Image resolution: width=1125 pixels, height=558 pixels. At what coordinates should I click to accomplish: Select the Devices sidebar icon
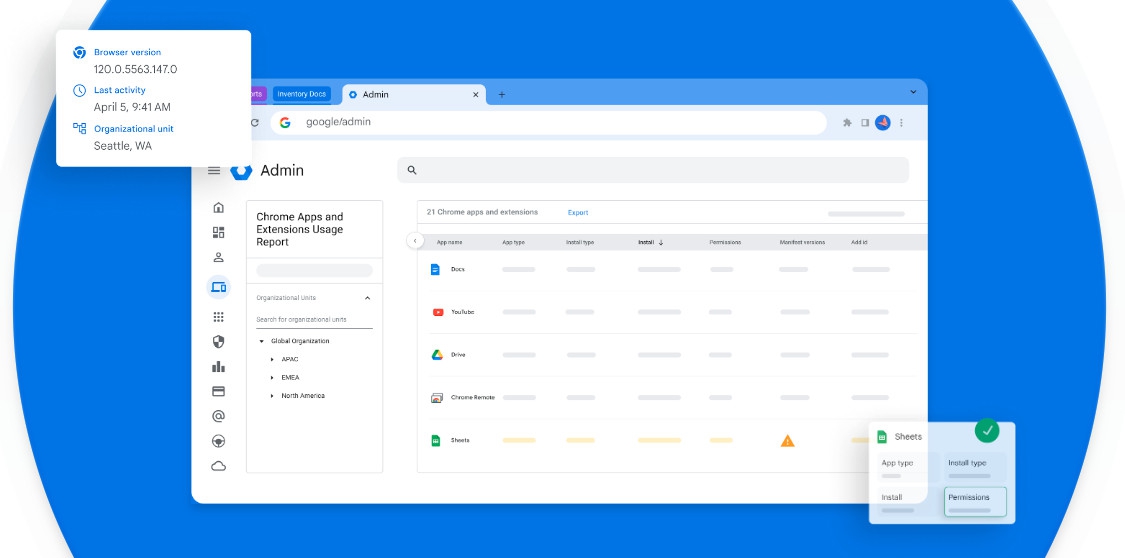click(x=219, y=288)
